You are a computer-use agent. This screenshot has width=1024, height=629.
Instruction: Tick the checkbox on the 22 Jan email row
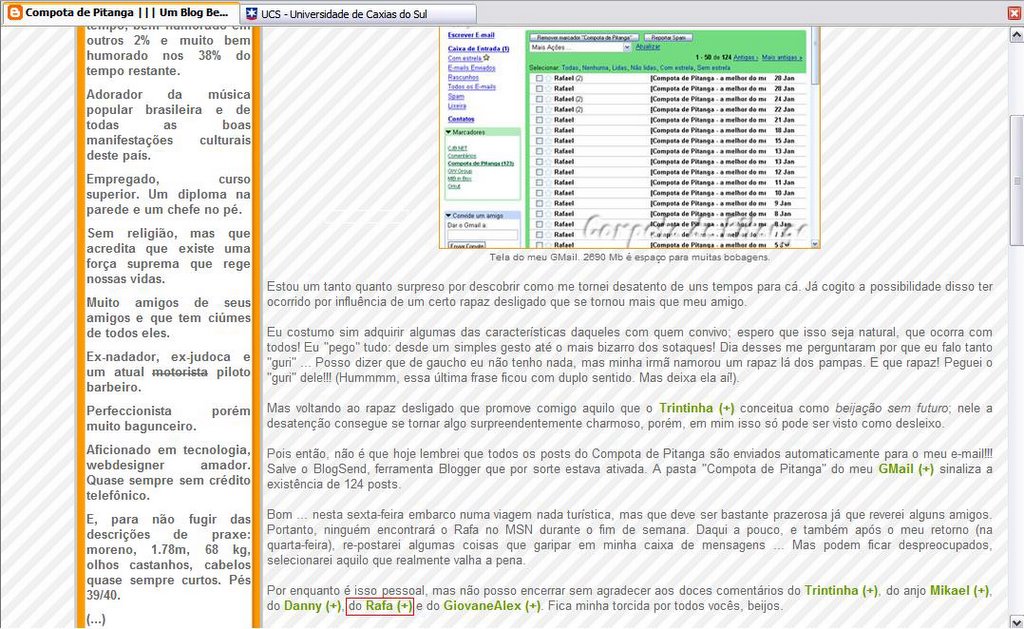tap(539, 110)
